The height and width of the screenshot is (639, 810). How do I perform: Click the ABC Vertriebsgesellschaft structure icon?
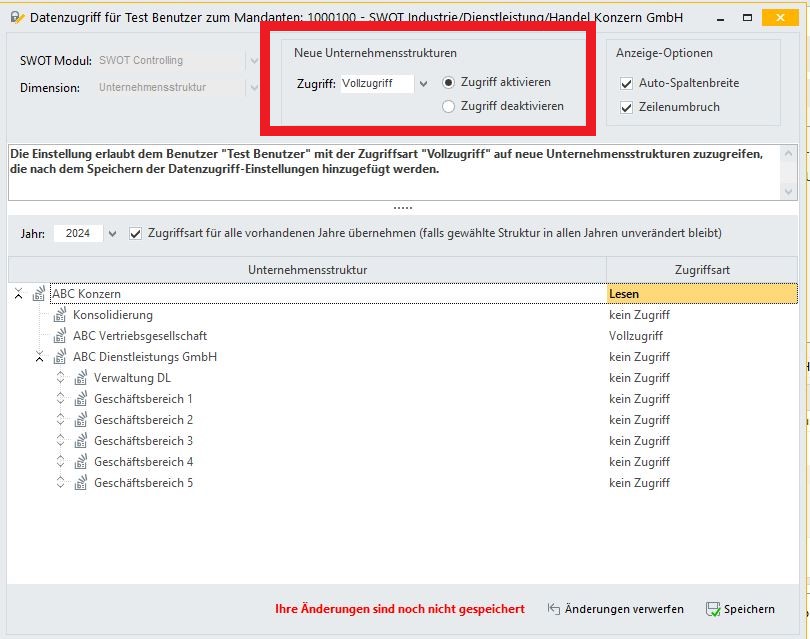[x=60, y=336]
